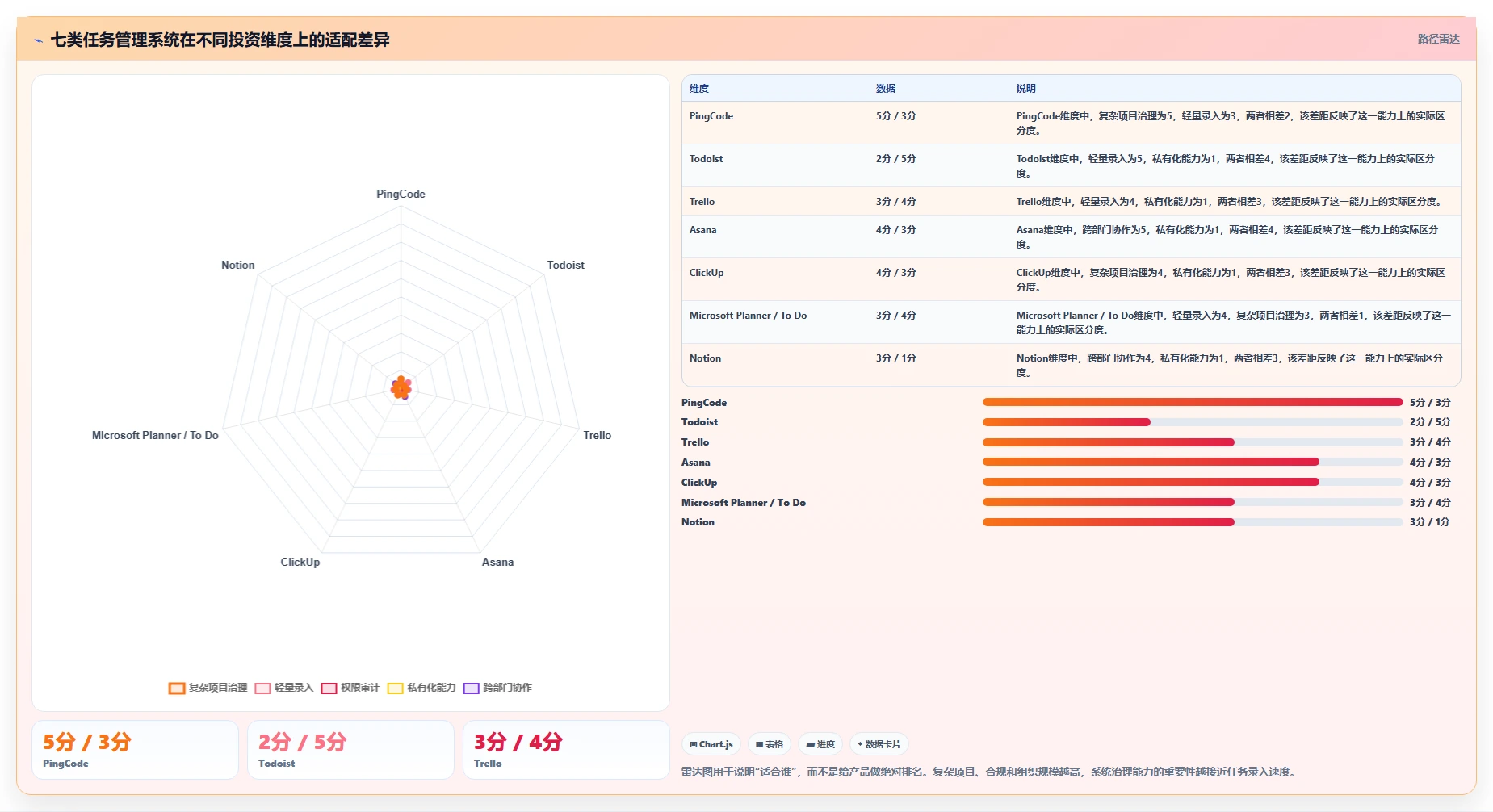Screen dimensions: 1493x812
Task: Click the 进度 chip
Action: 820,744
